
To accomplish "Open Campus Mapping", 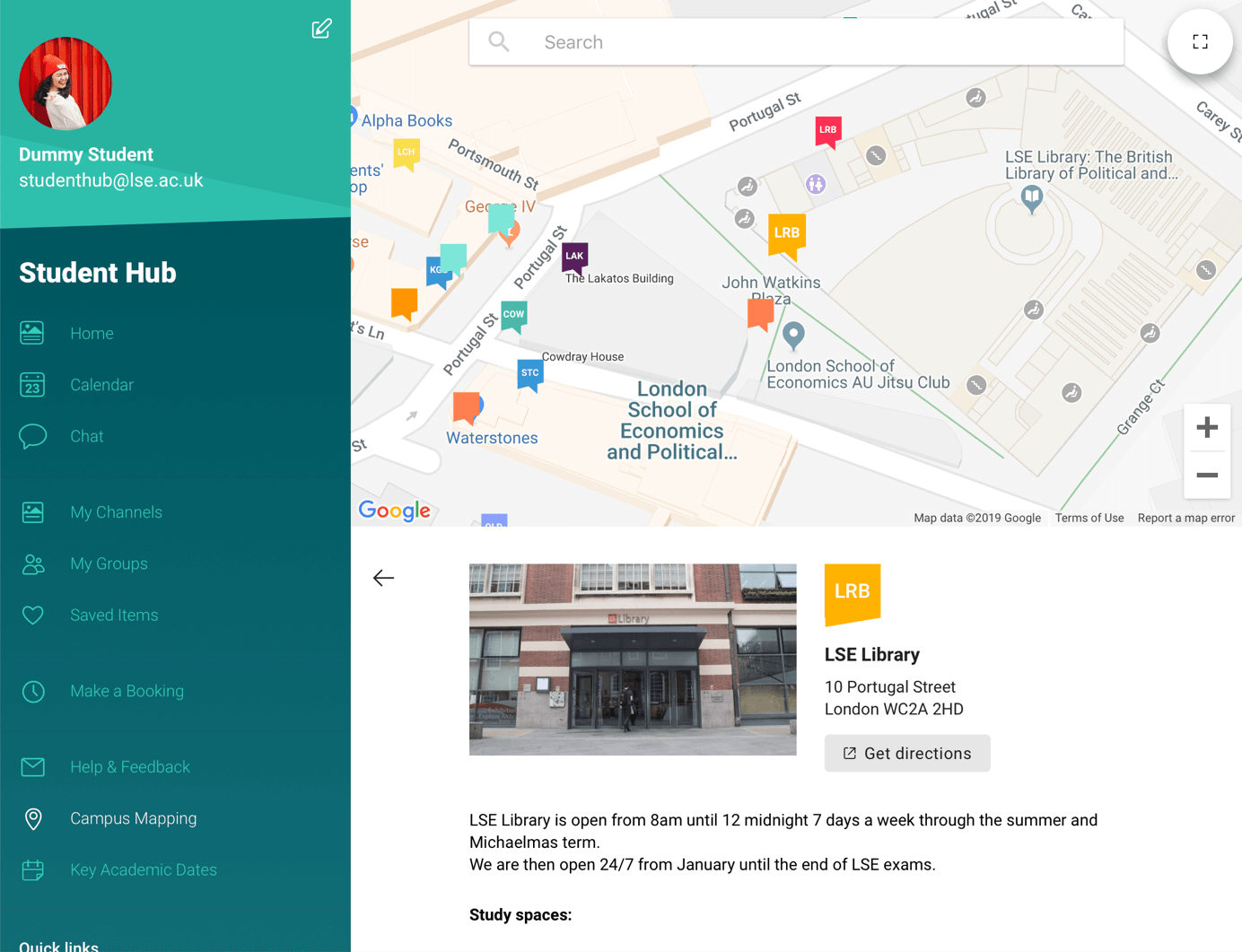I will pyautogui.click(x=133, y=818).
